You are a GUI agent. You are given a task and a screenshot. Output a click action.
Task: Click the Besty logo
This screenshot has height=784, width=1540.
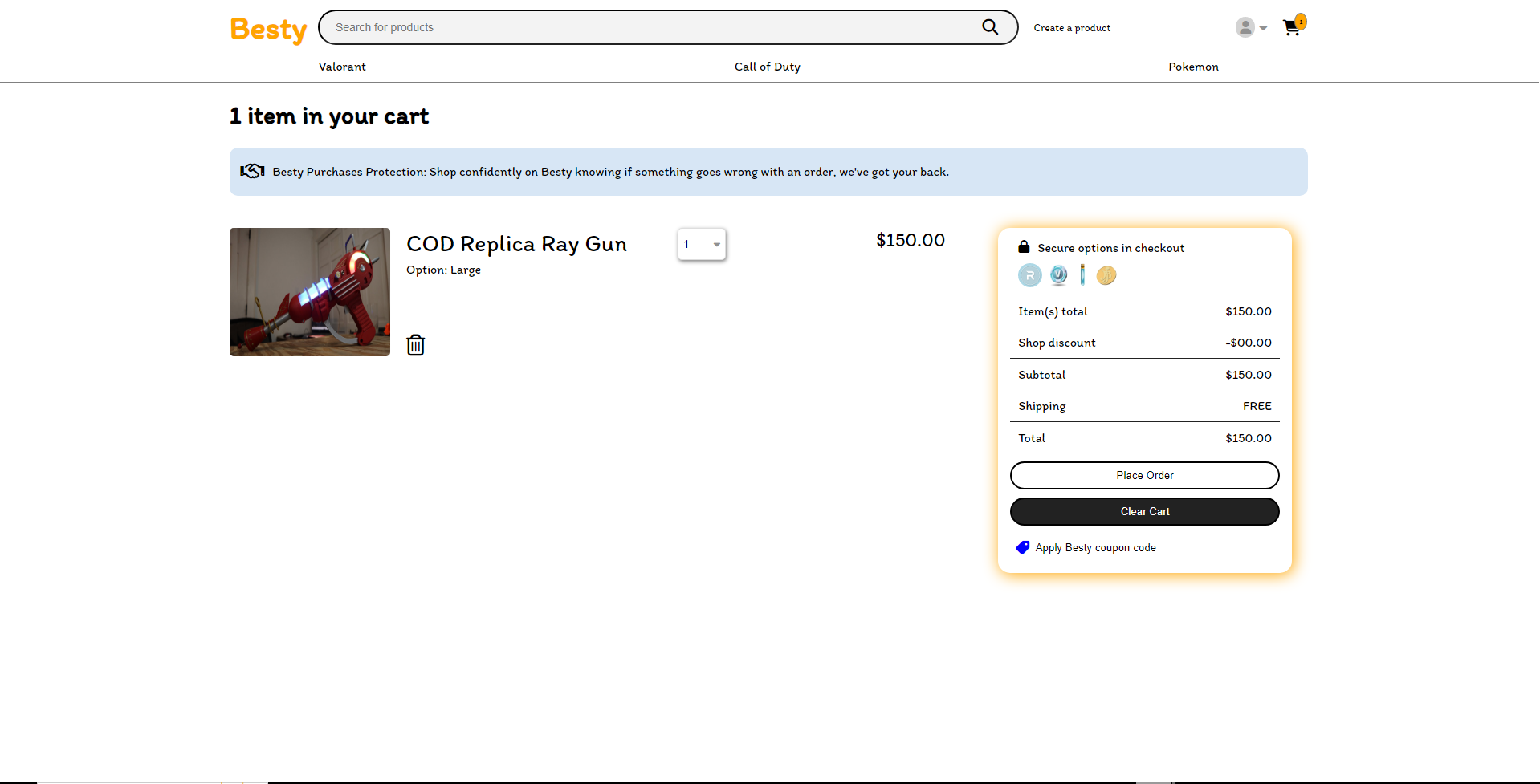click(x=268, y=30)
